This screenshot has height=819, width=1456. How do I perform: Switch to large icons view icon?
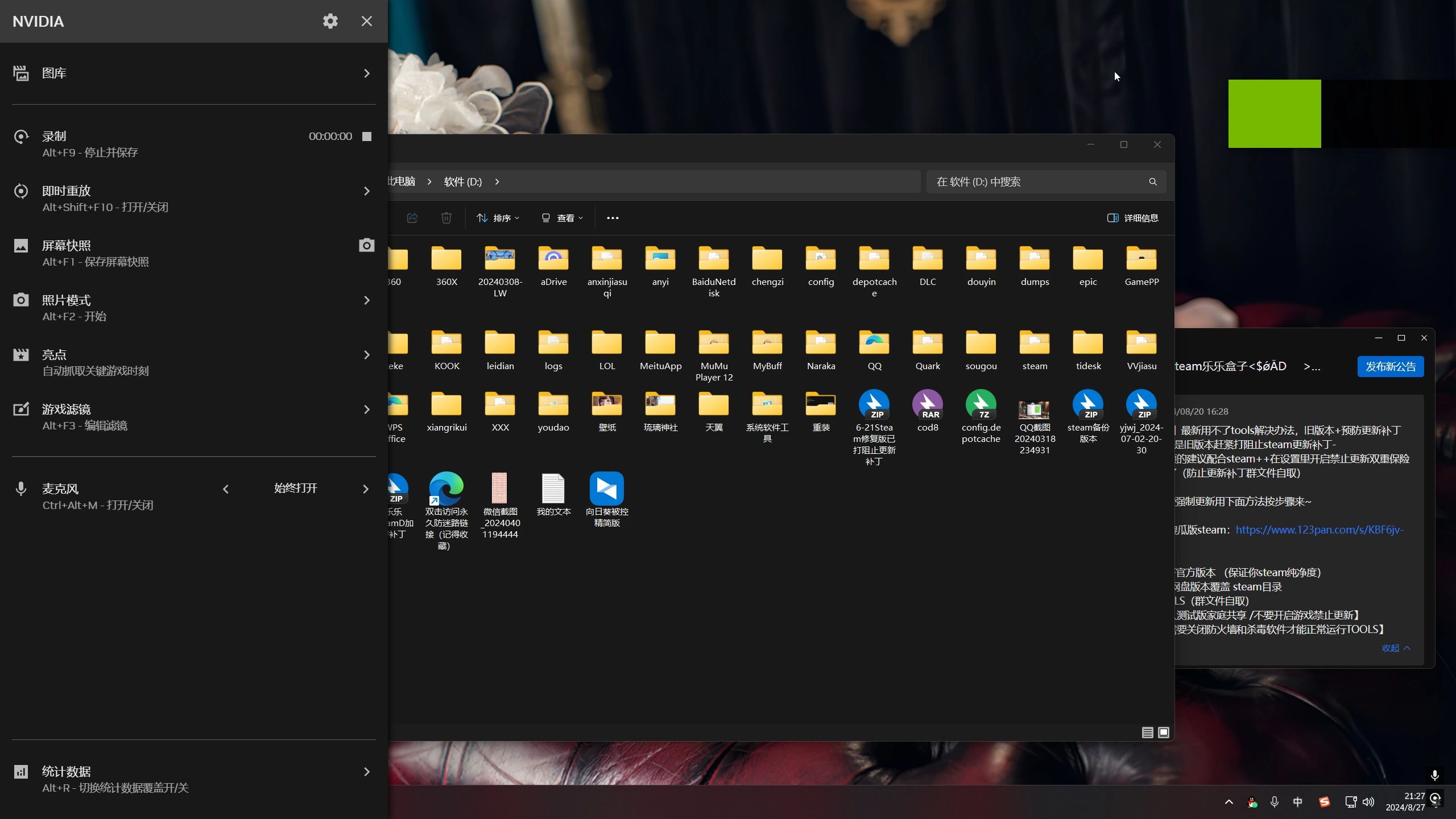pos(1164,733)
